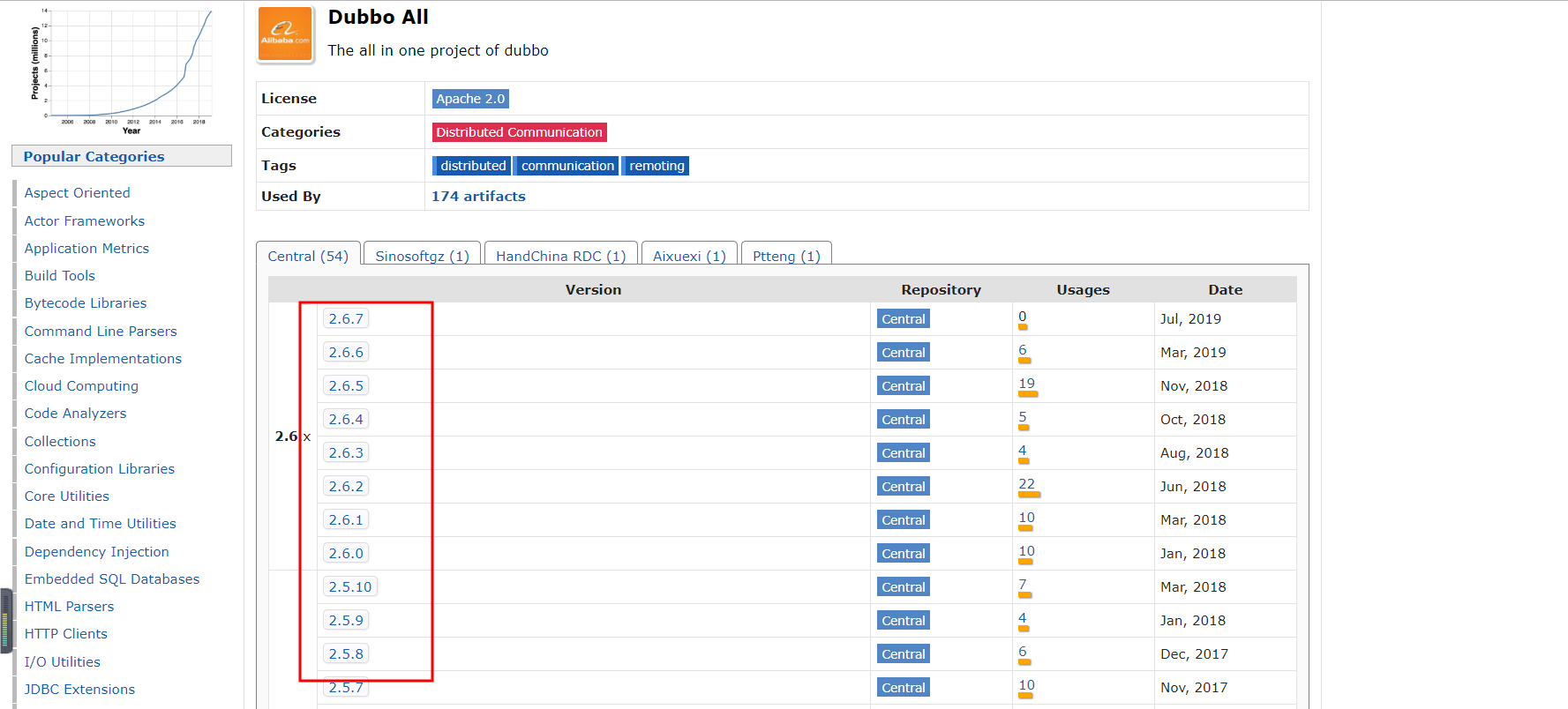Click the Alibaba Dubbo project logo
Viewport: 1568px width, 709px height.
pyautogui.click(x=285, y=34)
